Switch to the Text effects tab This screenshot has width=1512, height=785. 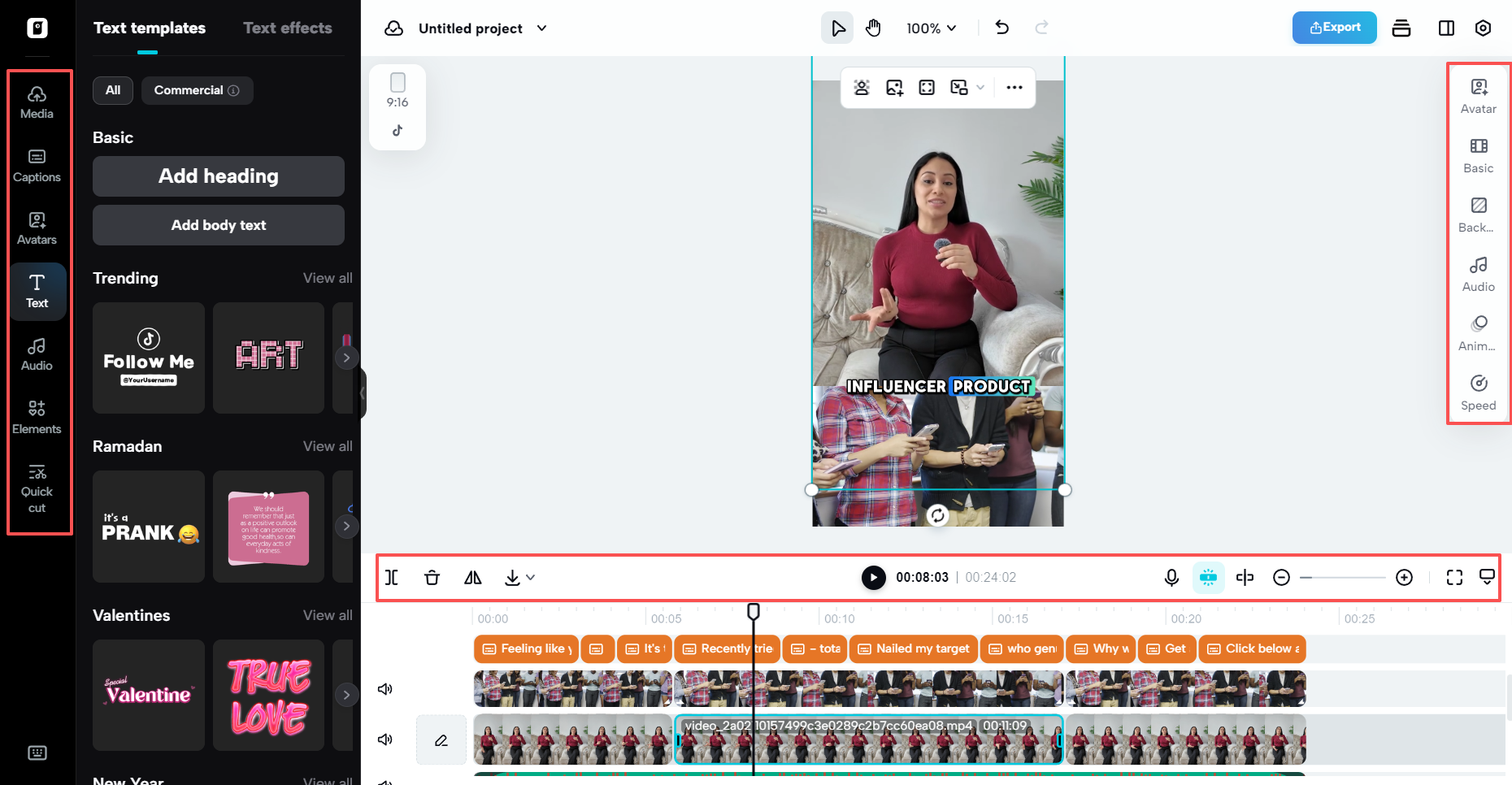(x=287, y=28)
